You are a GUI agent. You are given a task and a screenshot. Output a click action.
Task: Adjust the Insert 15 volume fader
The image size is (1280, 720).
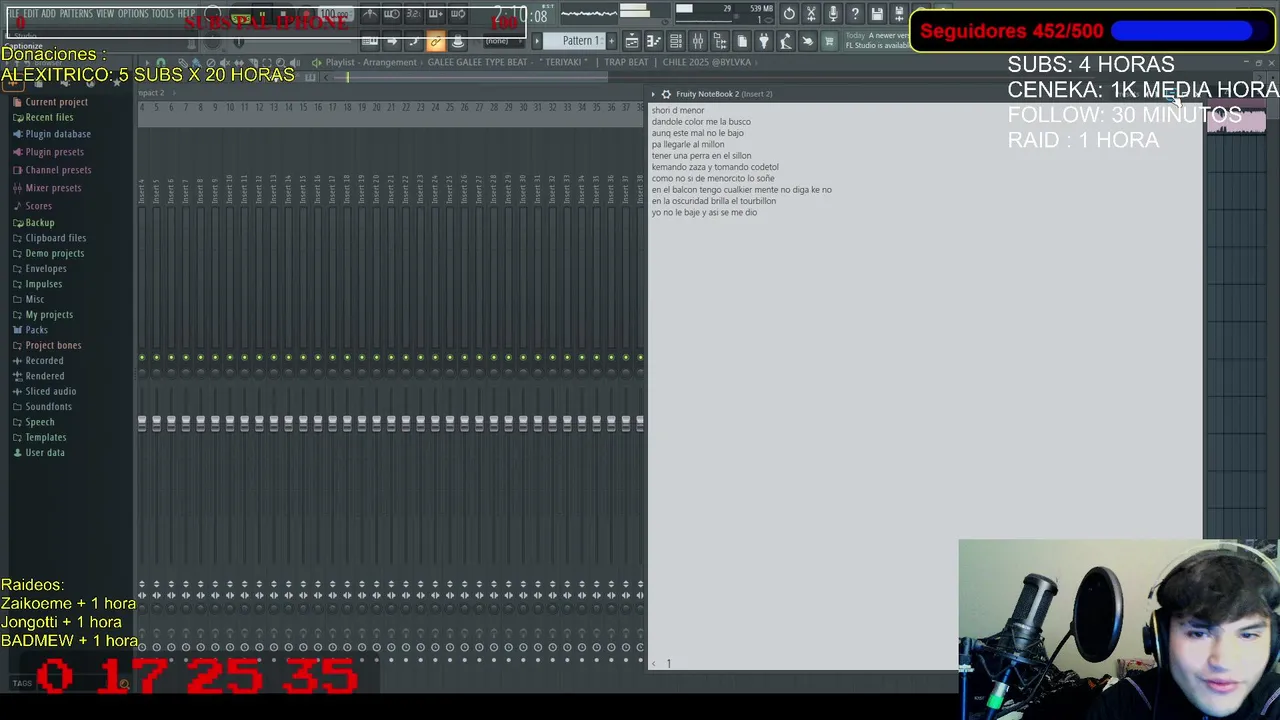pos(303,424)
